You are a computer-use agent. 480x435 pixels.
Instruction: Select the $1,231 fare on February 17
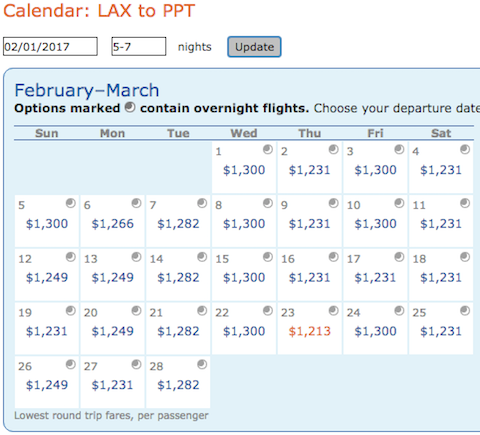pos(375,278)
